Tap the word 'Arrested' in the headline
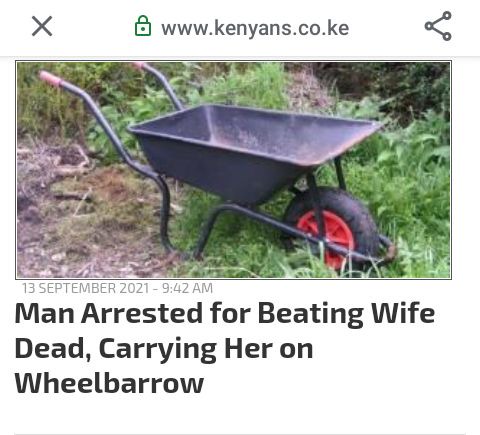 coord(142,313)
